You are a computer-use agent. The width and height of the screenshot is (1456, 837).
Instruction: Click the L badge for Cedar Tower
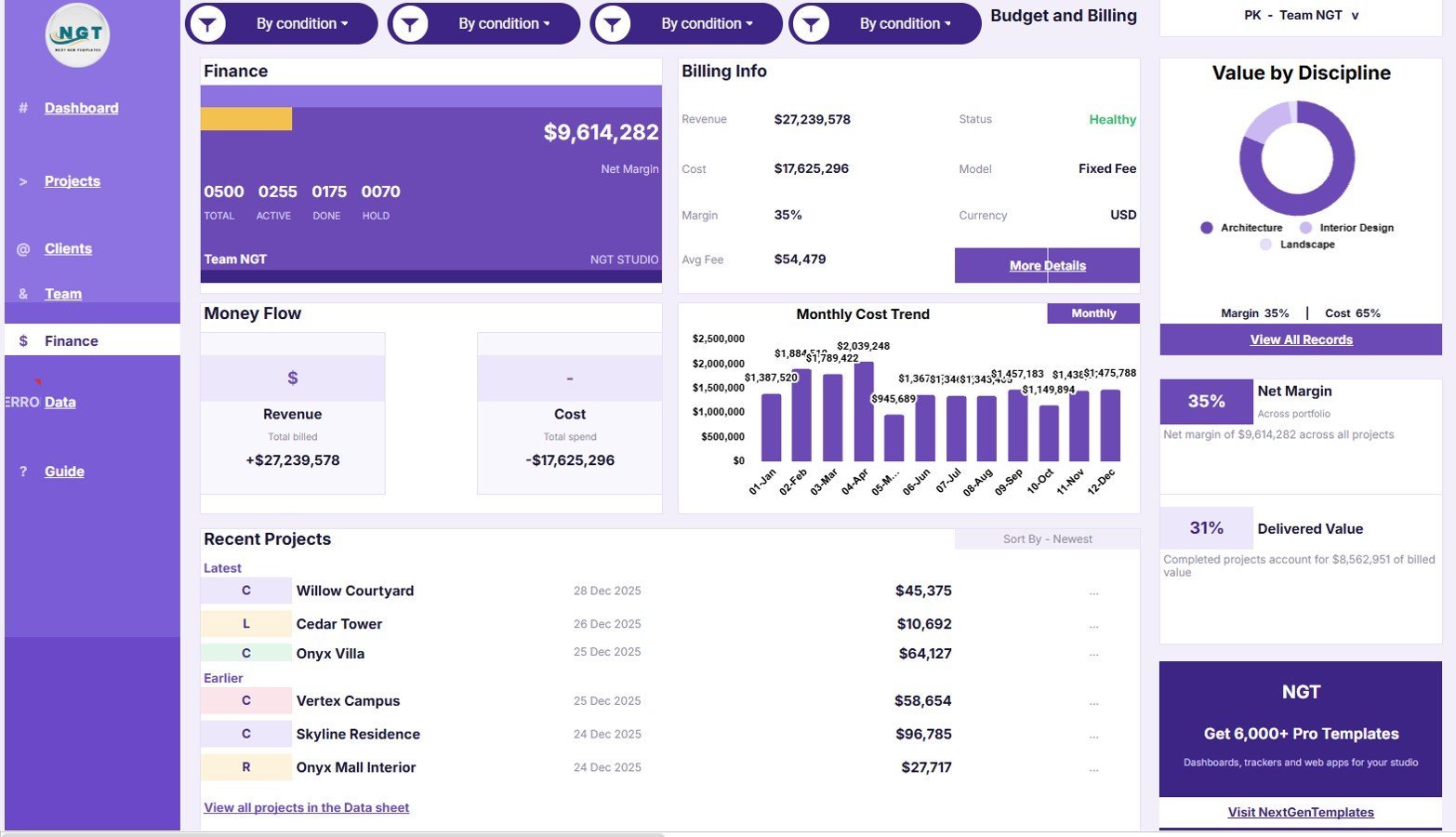(x=246, y=624)
